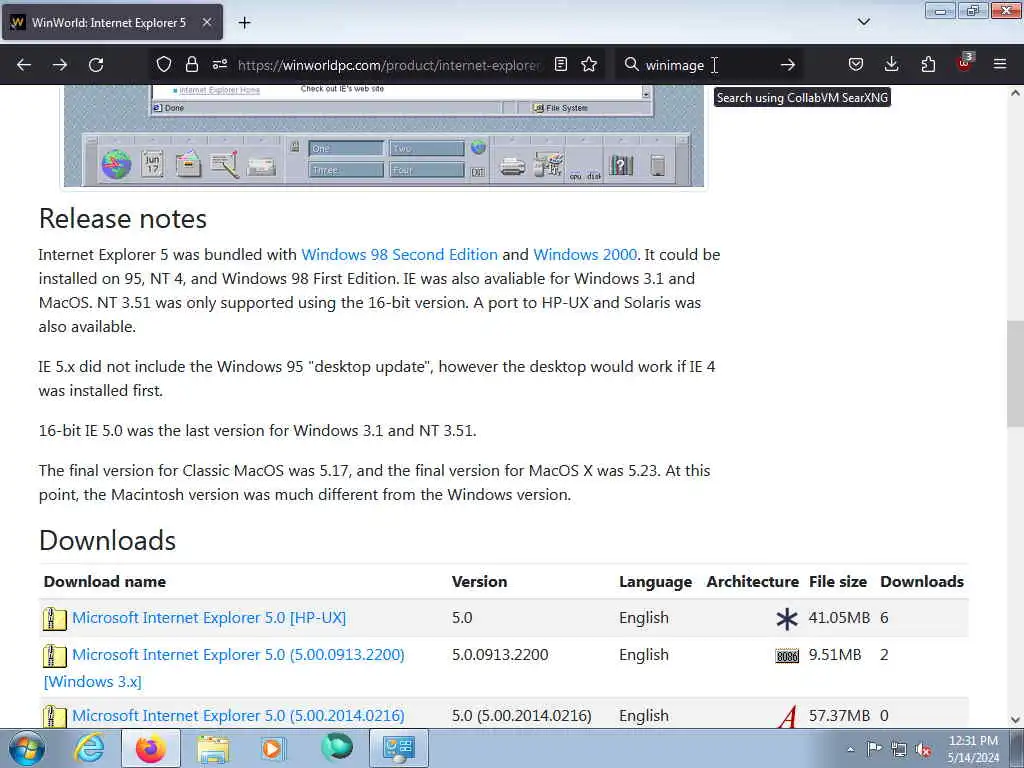Open Windows Explorer from the taskbar

(213, 748)
